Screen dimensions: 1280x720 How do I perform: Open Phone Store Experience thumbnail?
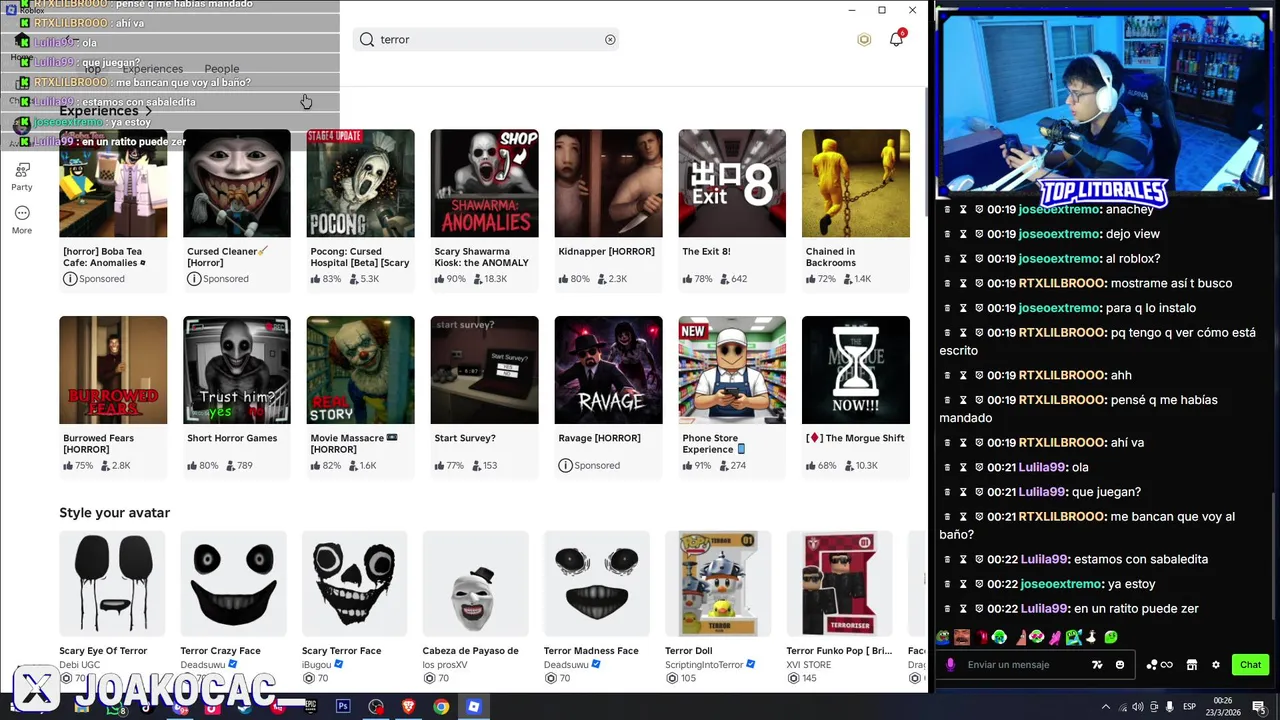pyautogui.click(x=732, y=370)
